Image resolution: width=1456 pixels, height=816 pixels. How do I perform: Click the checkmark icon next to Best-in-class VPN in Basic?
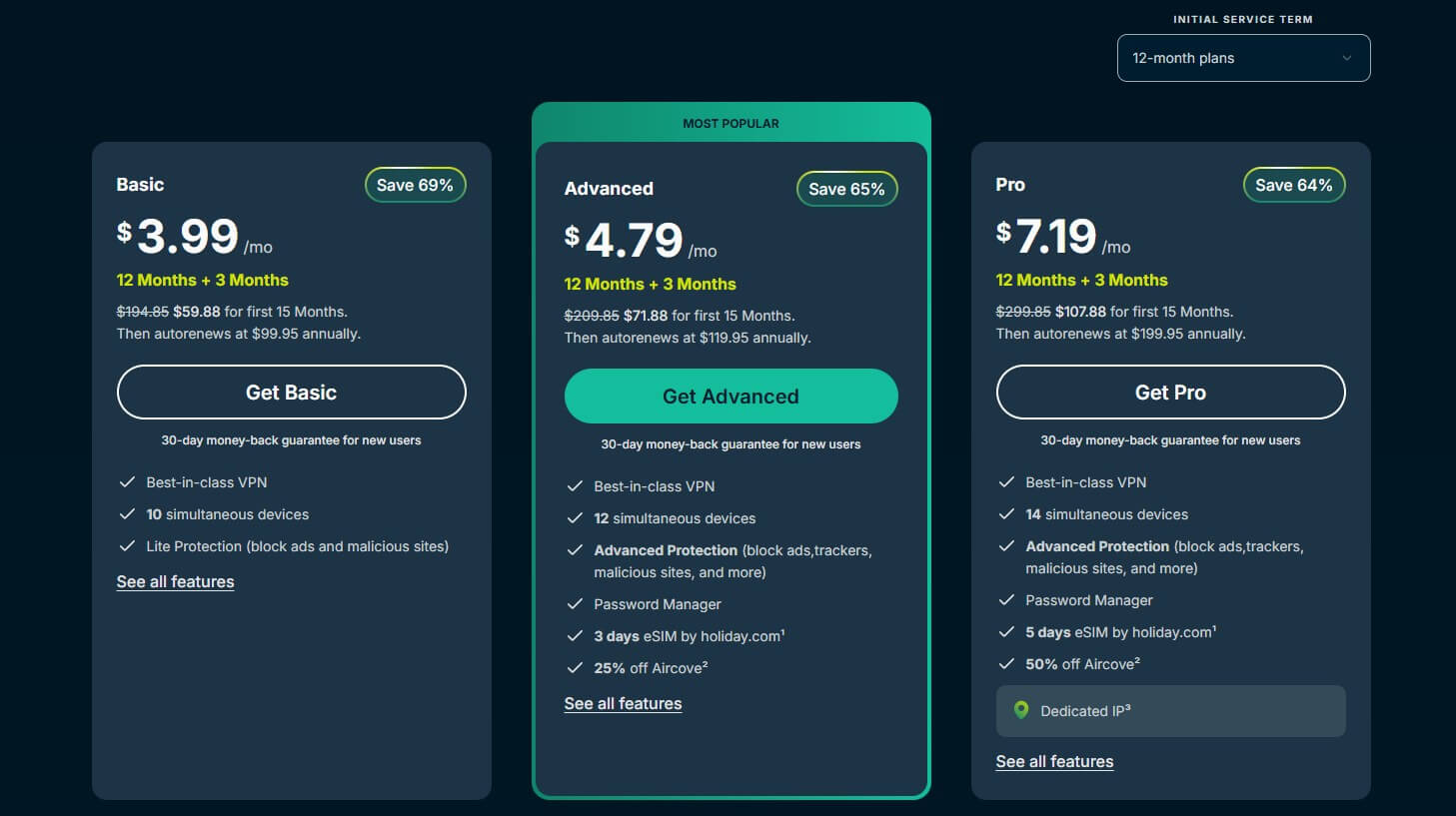click(127, 481)
